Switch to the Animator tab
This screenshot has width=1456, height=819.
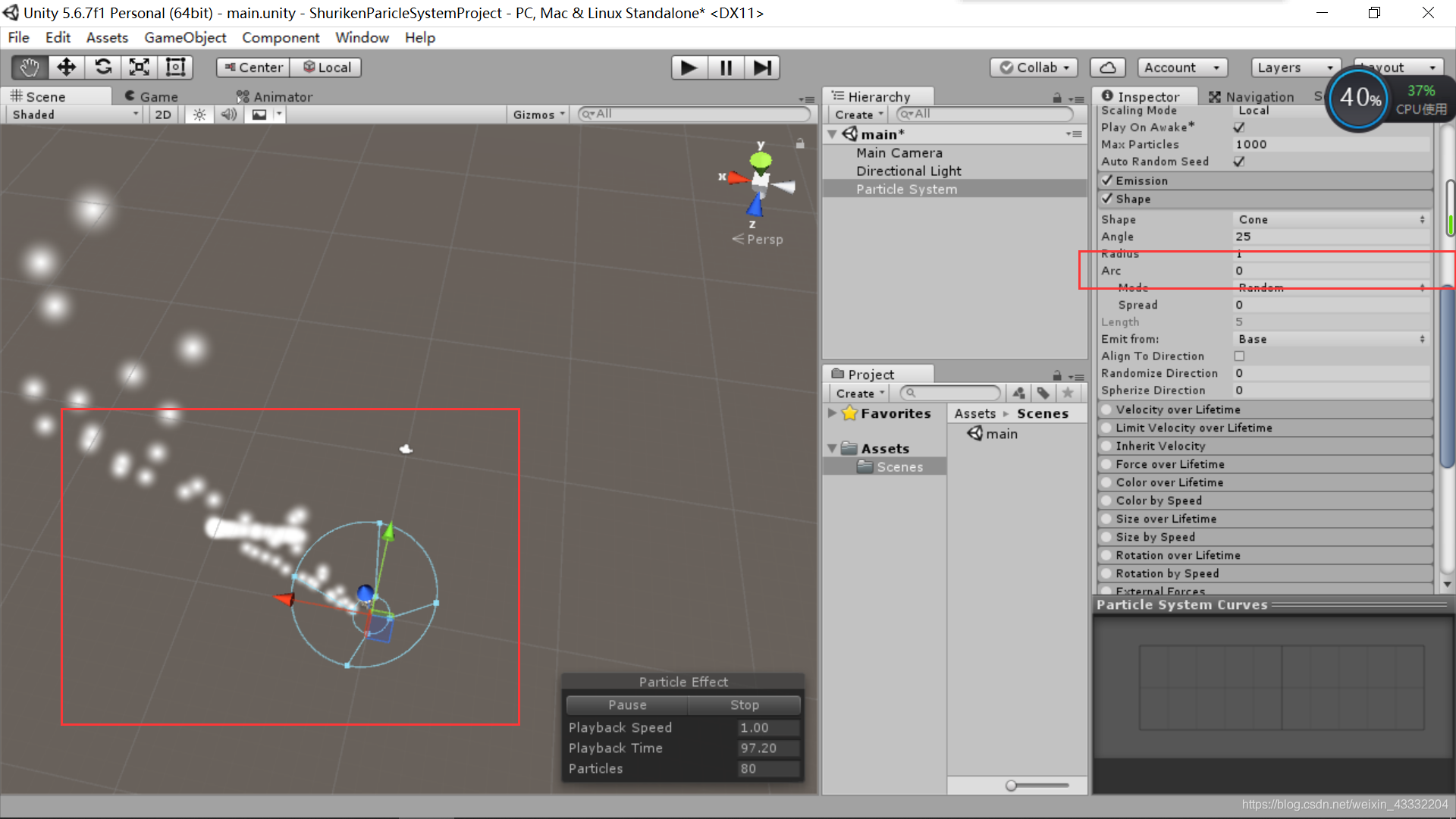pos(275,96)
